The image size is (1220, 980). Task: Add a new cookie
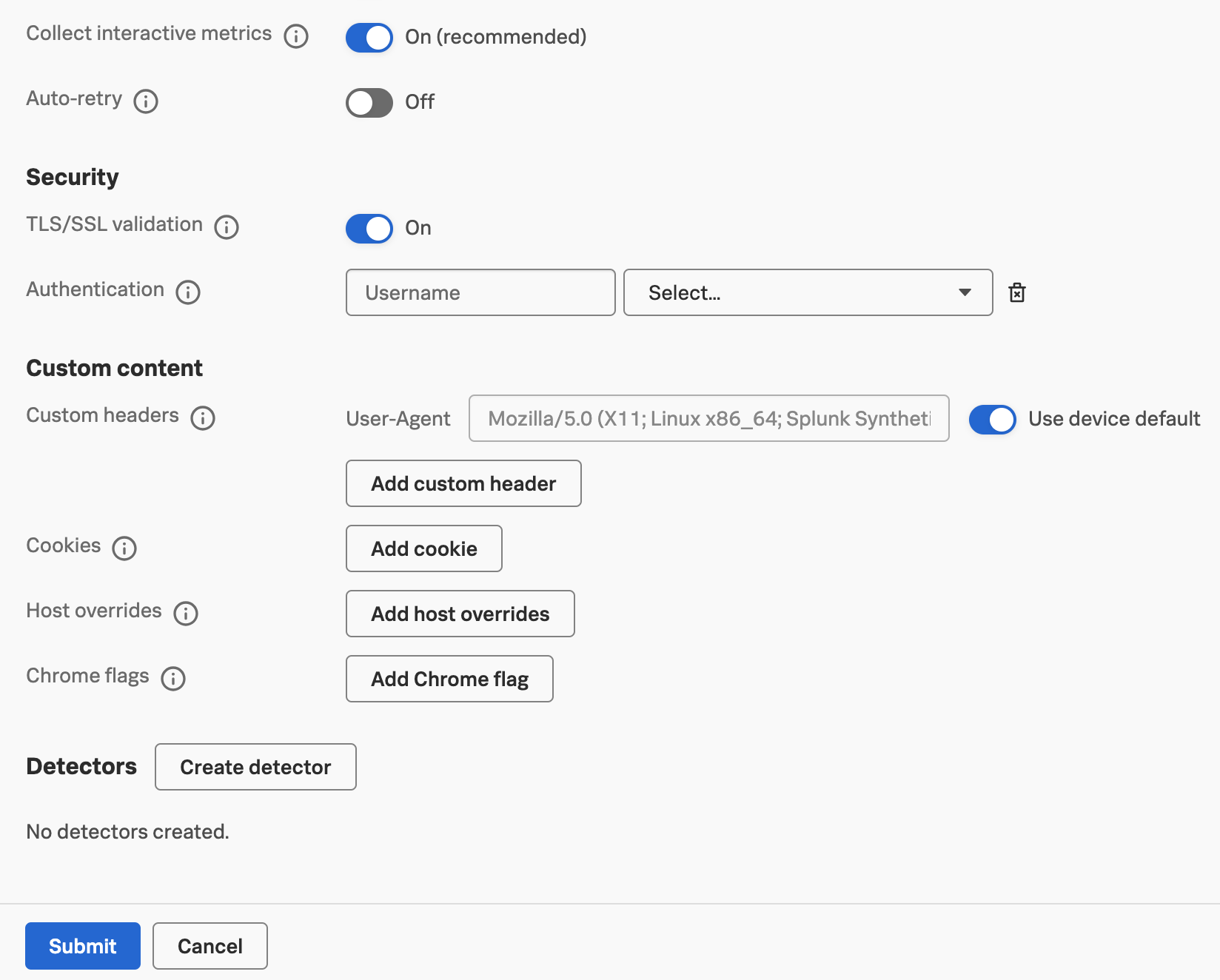[x=423, y=548]
